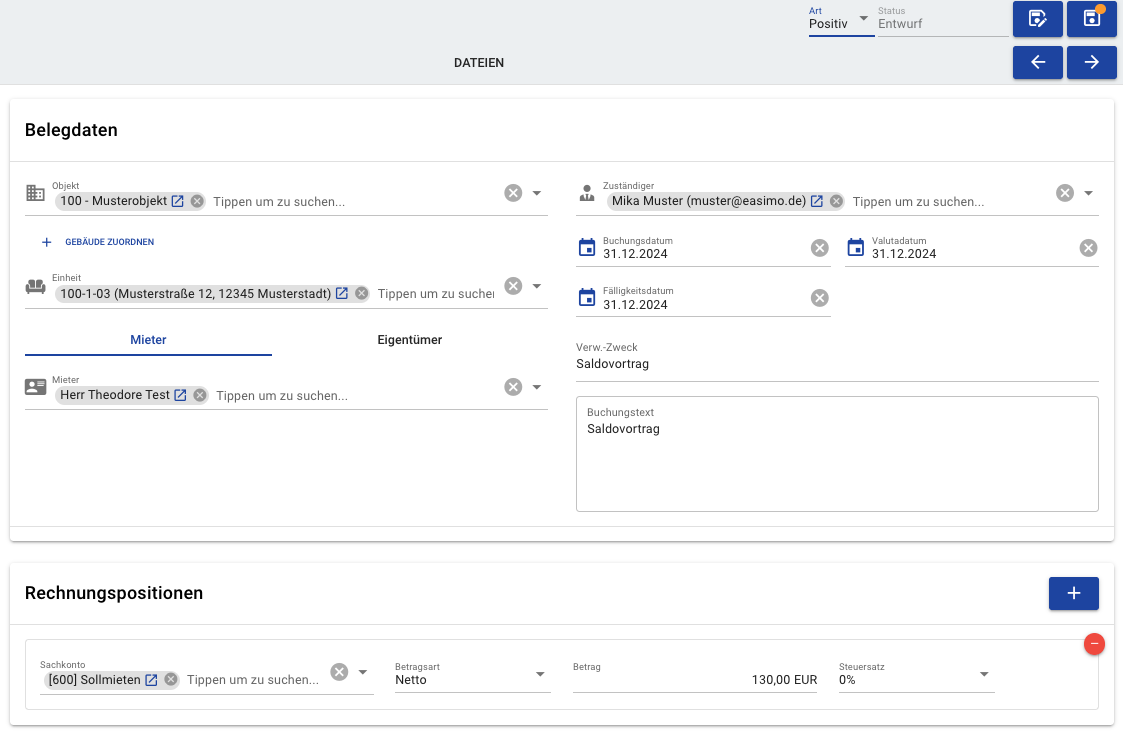Click the Einheit search input
The height and width of the screenshot is (736, 1123).
point(436,294)
